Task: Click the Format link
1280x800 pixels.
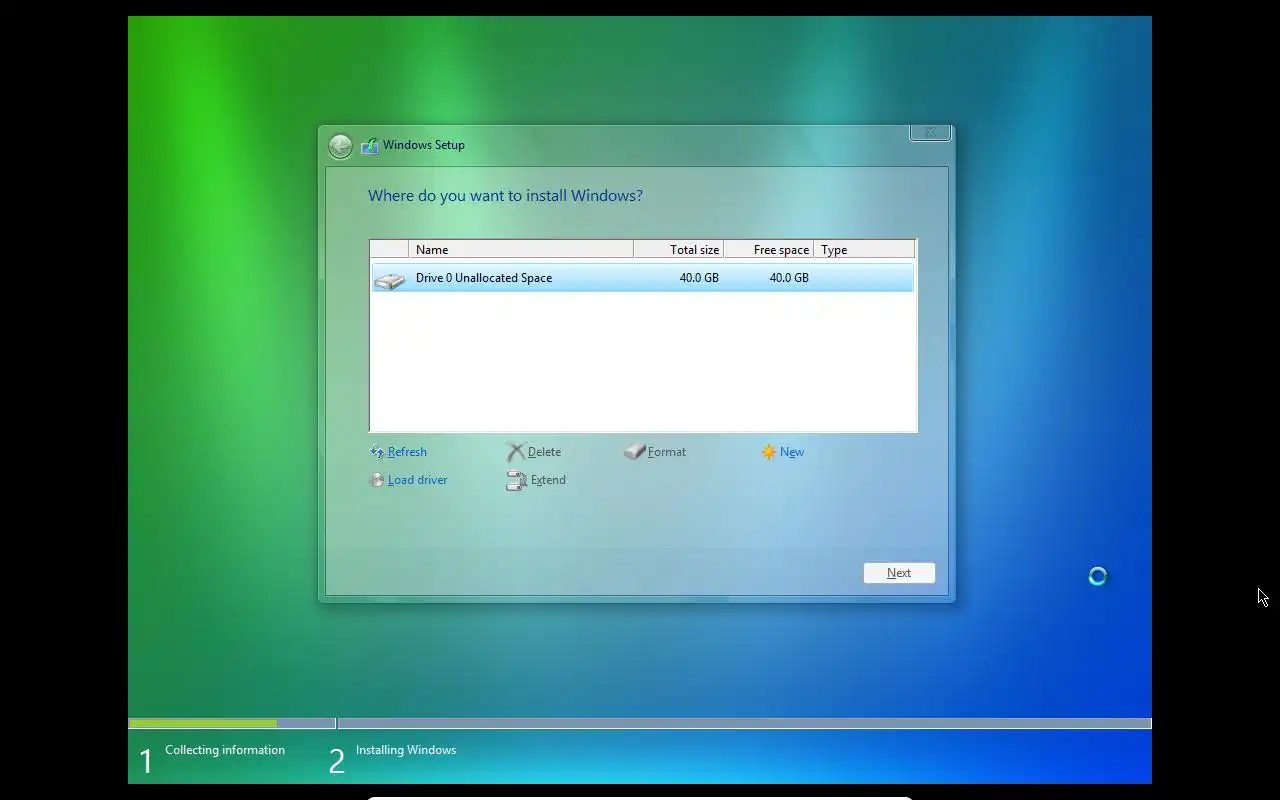Action: 667,452
